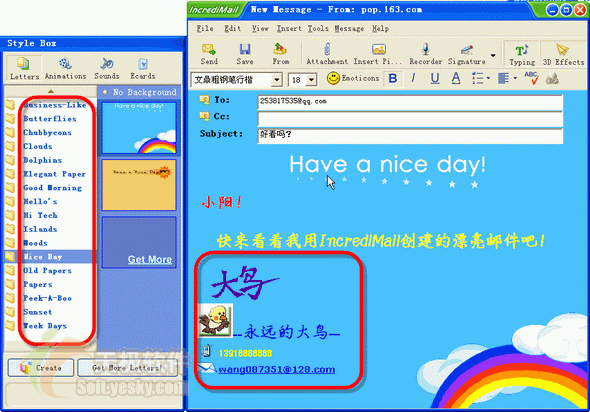
Task: Open the File menu
Action: tap(205, 29)
